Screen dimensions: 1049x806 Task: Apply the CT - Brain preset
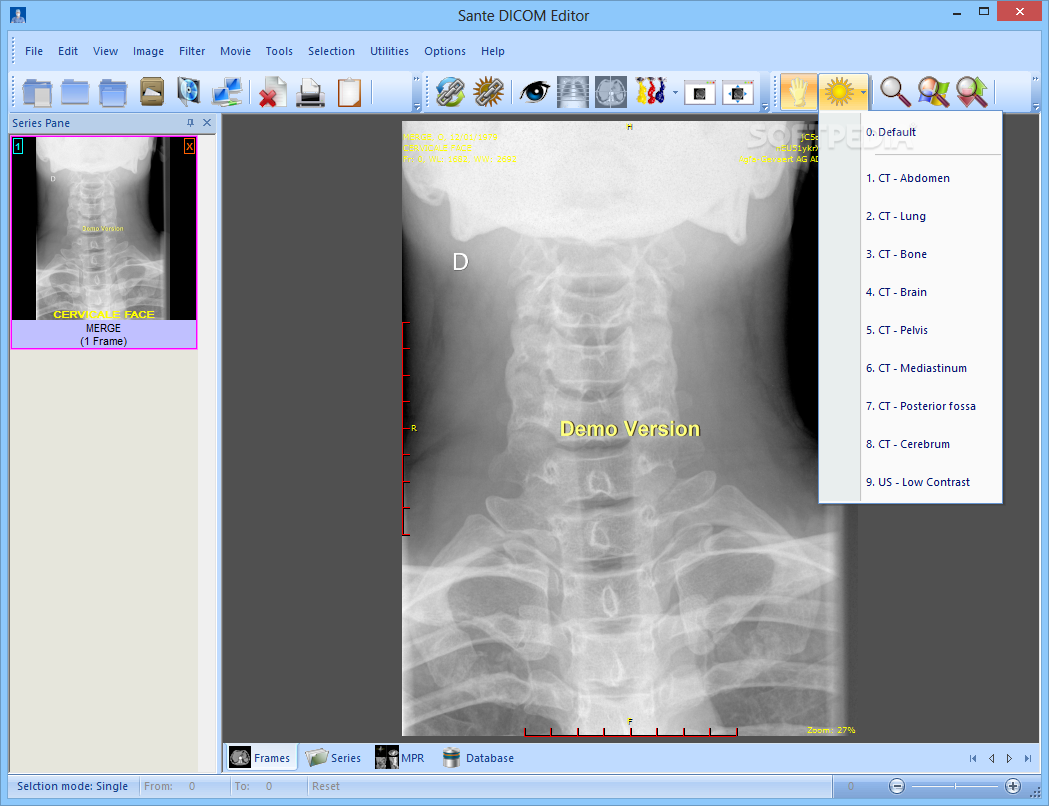tap(911, 292)
